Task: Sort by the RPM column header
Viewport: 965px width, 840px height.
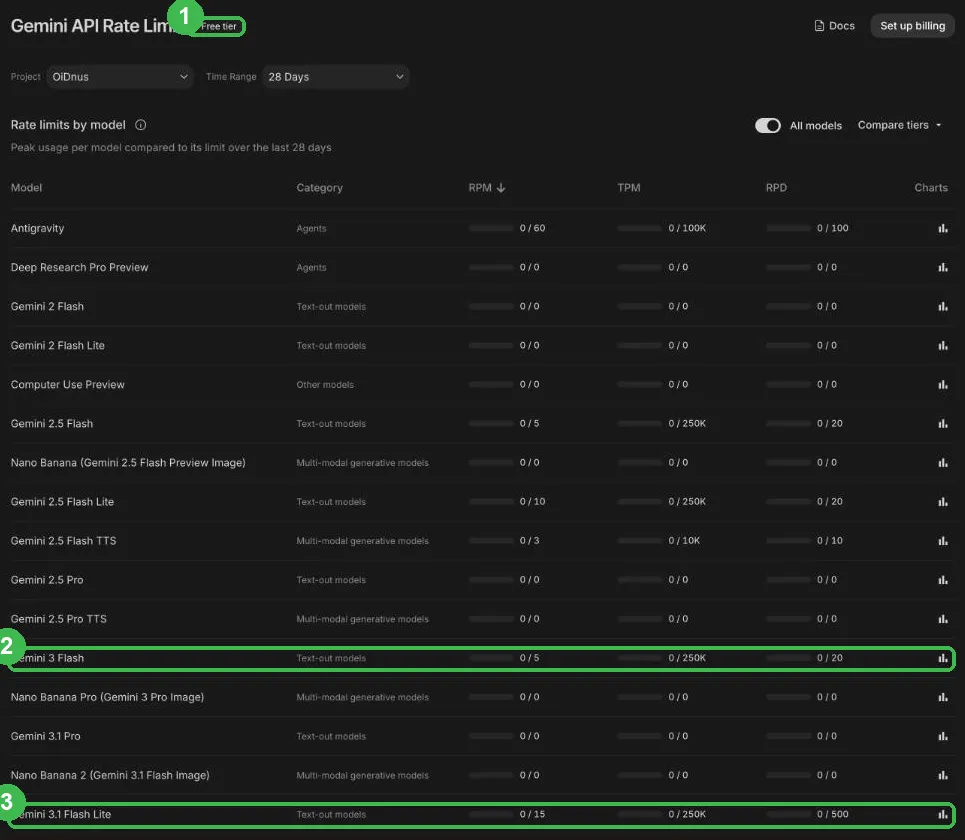Action: (486, 188)
